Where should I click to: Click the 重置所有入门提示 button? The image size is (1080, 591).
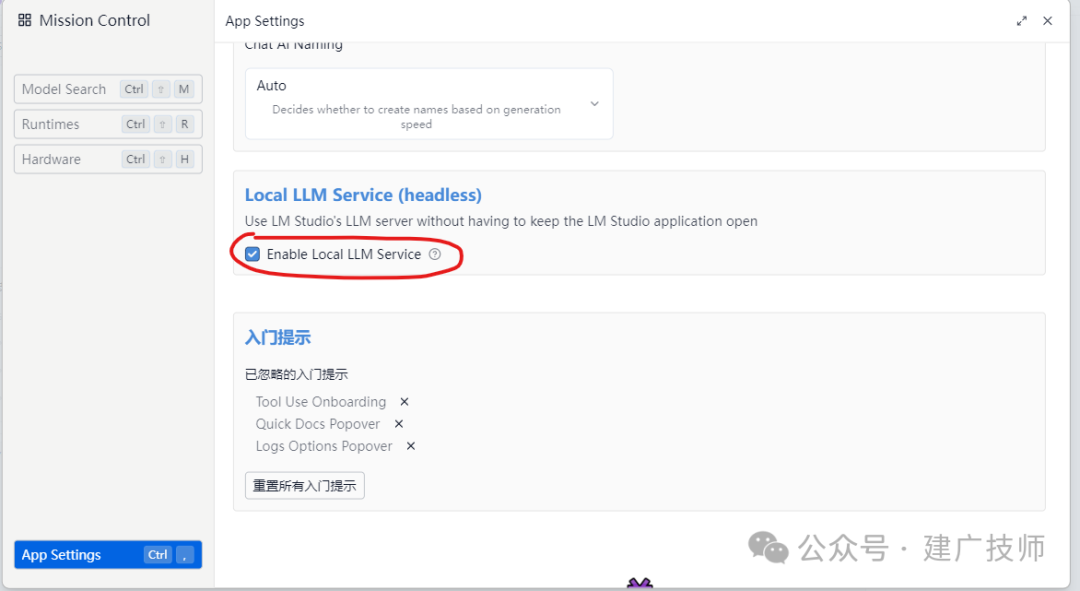tap(304, 486)
